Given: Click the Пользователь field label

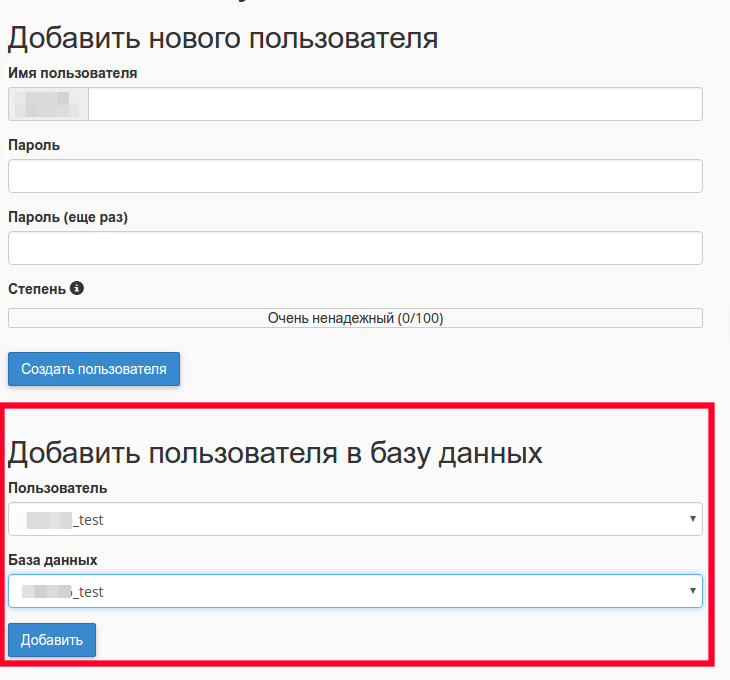Looking at the screenshot, I should coord(57,488).
